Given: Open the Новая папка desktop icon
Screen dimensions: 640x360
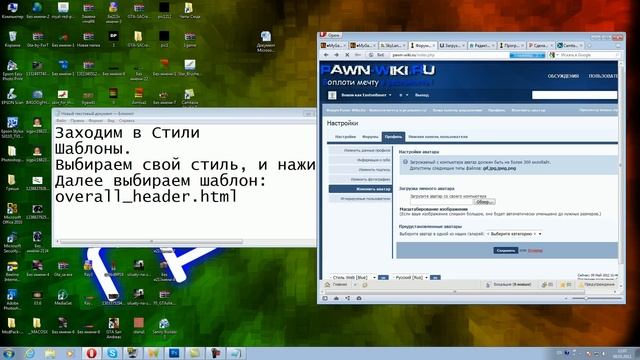Looking at the screenshot, I should point(88,39).
